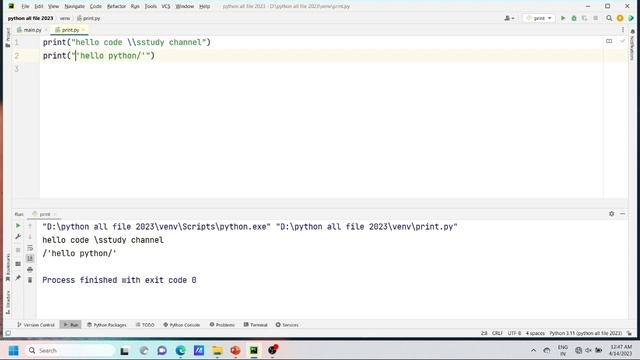Open the Terminal tool window
Viewport: 640px width, 360px height.
click(x=256, y=325)
